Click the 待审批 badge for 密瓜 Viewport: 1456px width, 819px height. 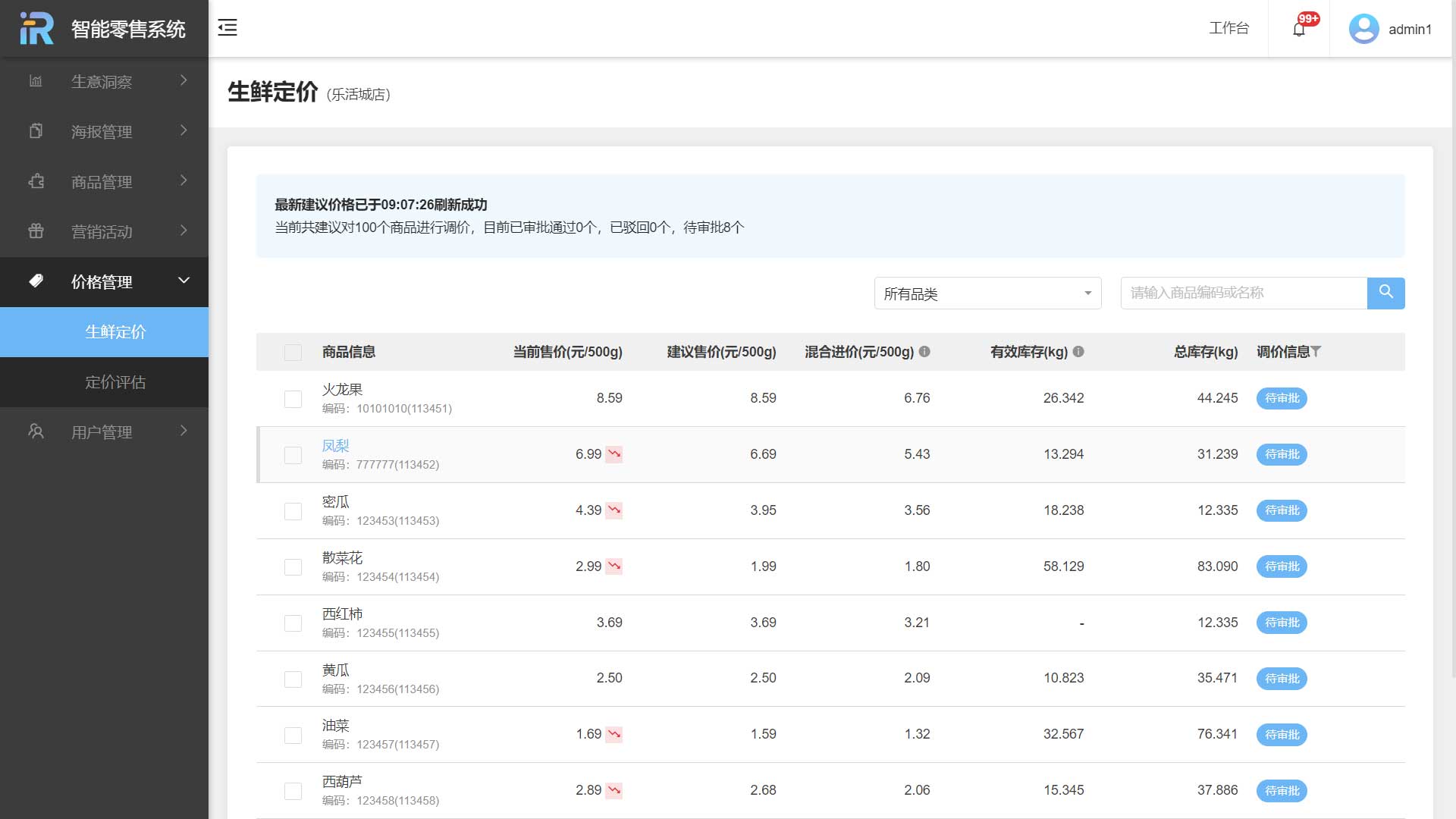(x=1282, y=510)
